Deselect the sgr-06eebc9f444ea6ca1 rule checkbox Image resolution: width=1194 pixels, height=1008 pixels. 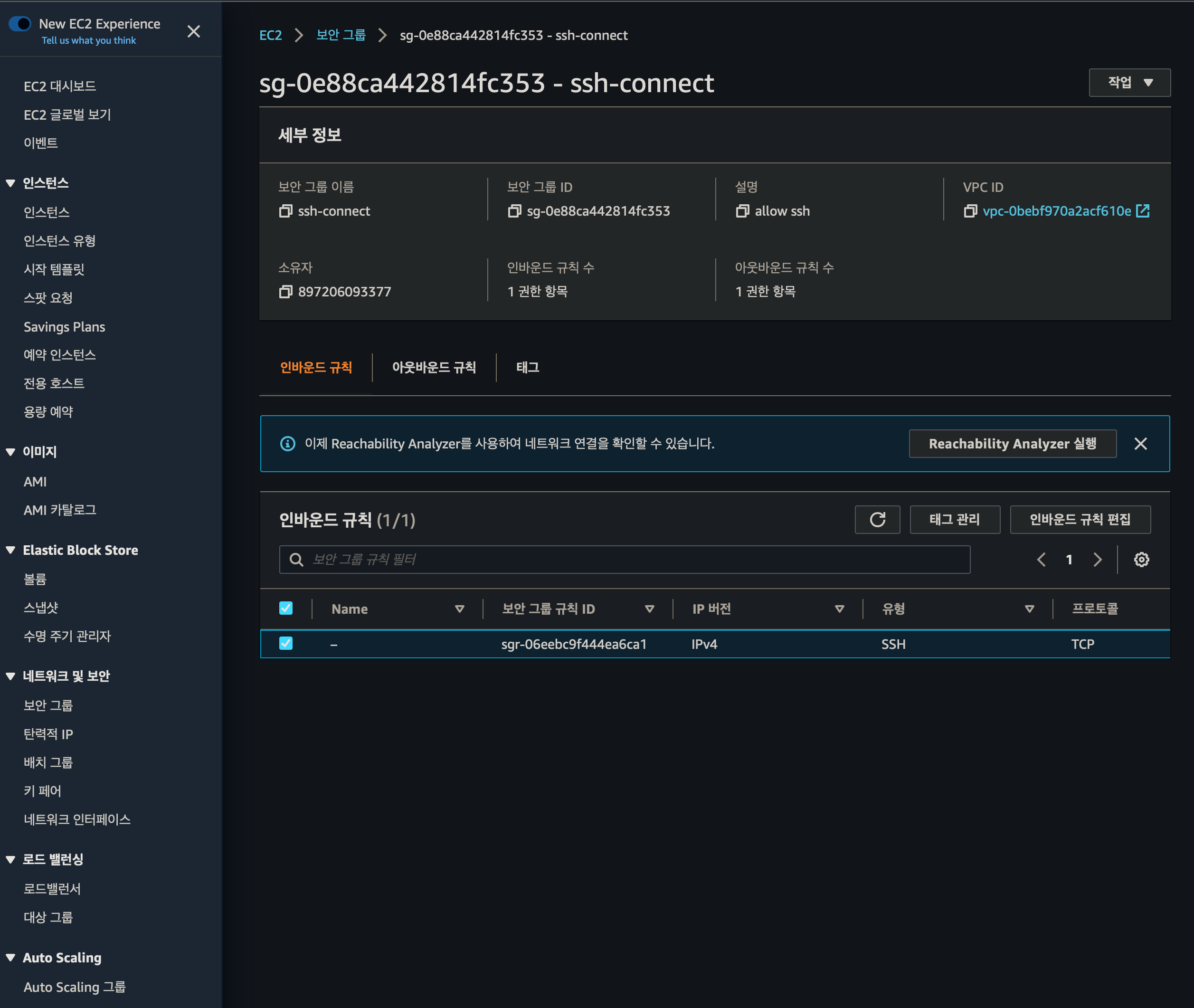point(285,644)
